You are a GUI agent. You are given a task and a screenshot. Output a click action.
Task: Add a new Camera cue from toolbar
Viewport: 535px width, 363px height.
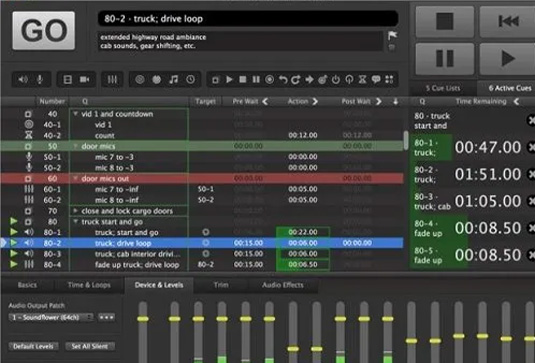84,80
